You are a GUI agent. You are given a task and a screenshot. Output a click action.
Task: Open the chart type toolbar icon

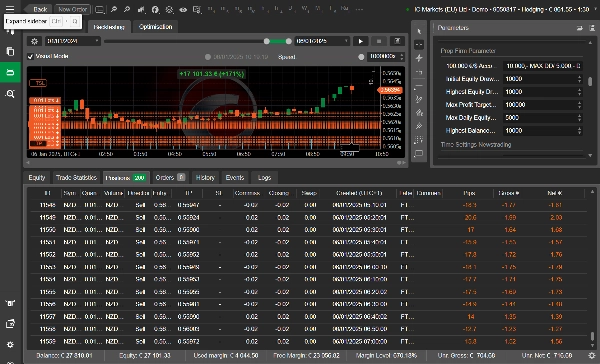click(x=141, y=9)
